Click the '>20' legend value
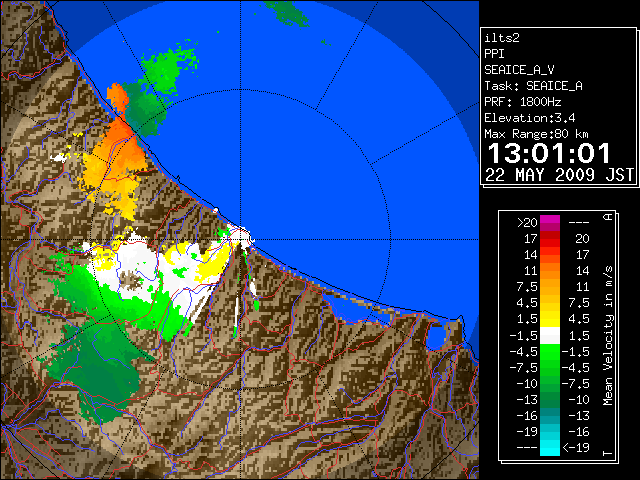Image resolution: width=640 pixels, height=480 pixels. click(527, 223)
